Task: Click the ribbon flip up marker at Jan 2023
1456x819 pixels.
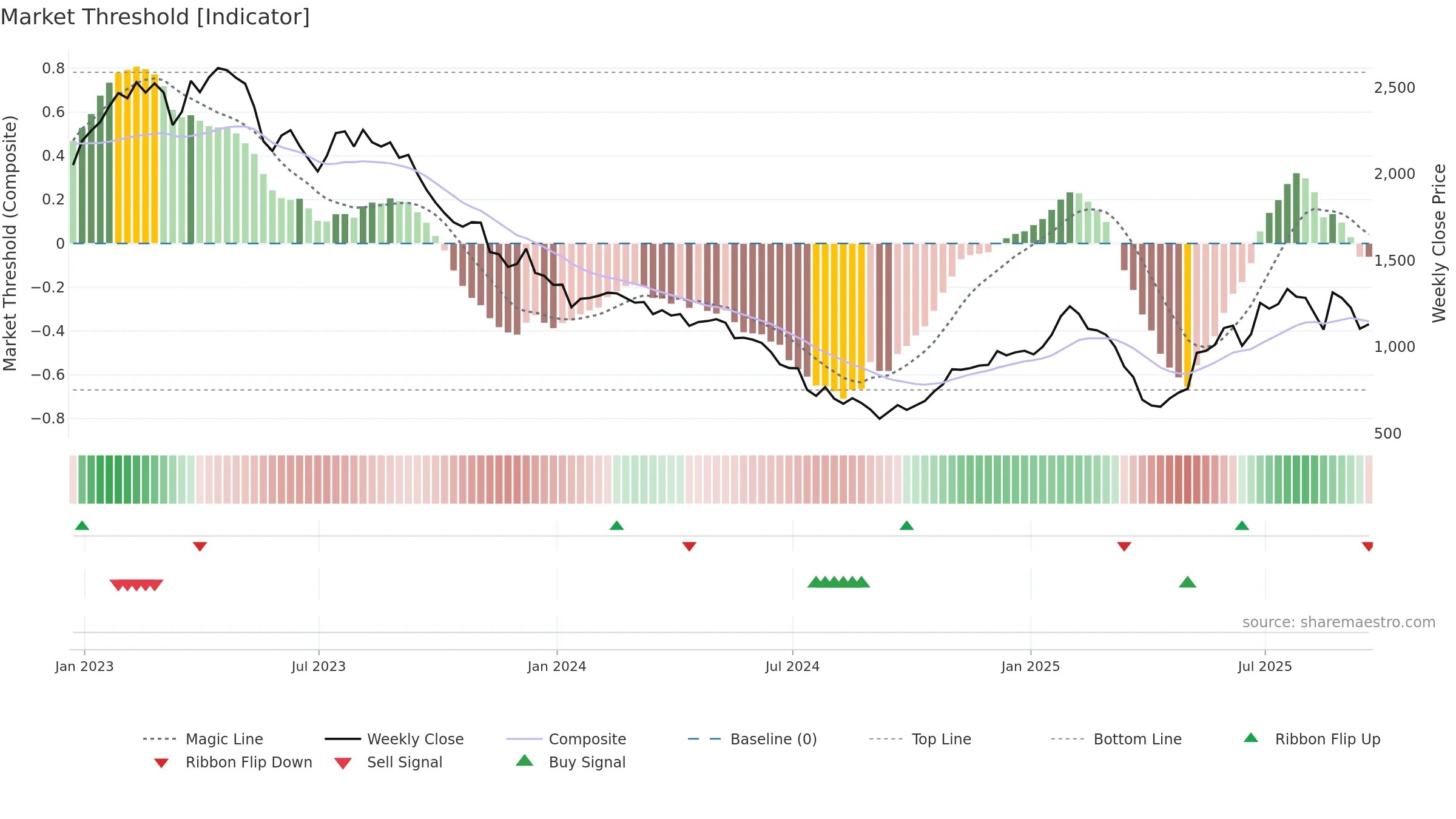Action: 82,525
